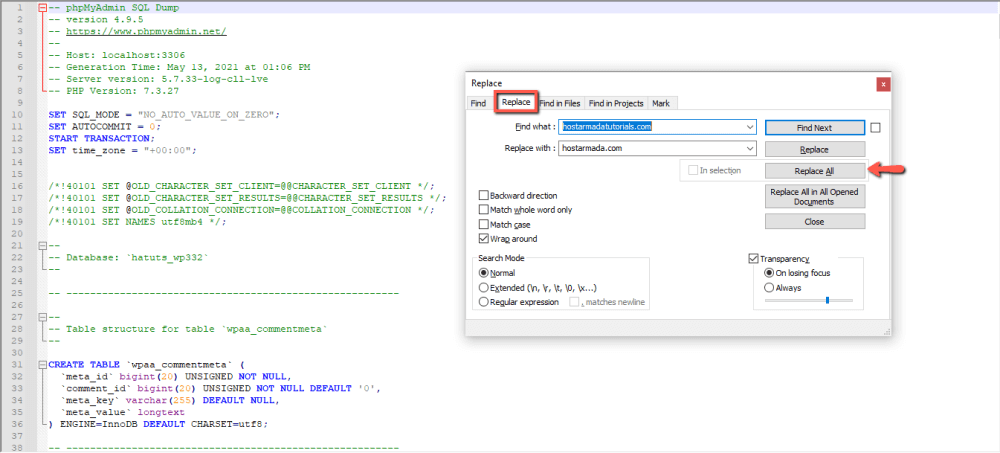Viewport: 1000px width, 453px height.
Task: Uncheck Wrap around option
Action: click(x=508, y=239)
